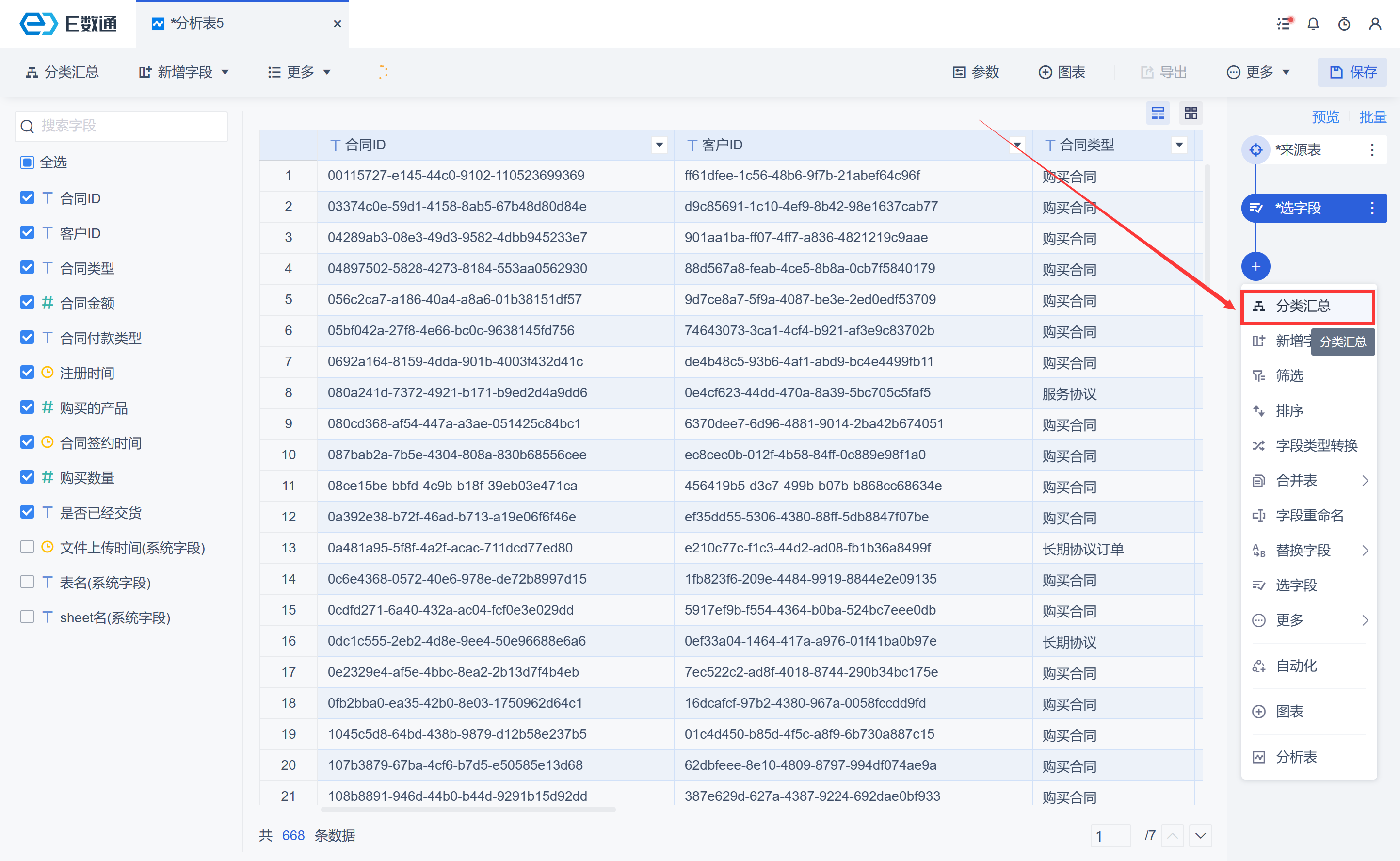
Task: Click the 搜索字段 search input
Action: point(121,126)
